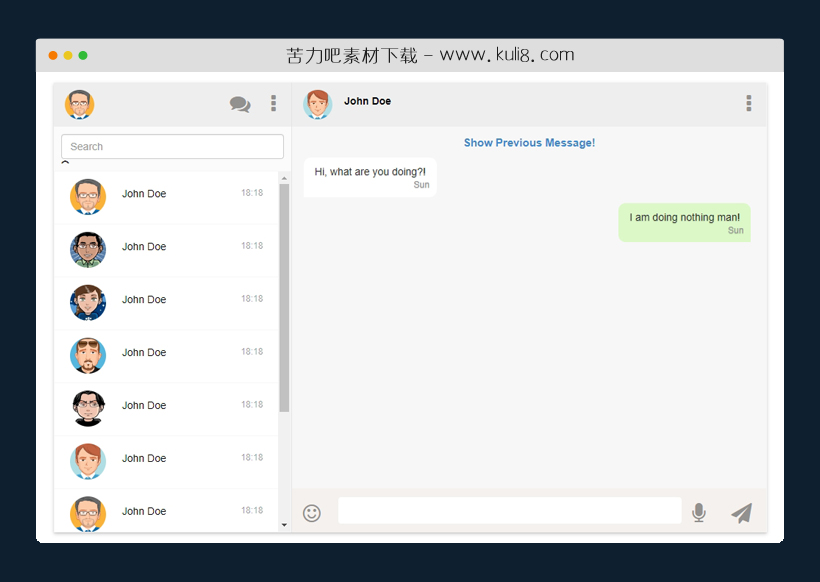
Task: Send message with paper plane icon
Action: pos(741,513)
